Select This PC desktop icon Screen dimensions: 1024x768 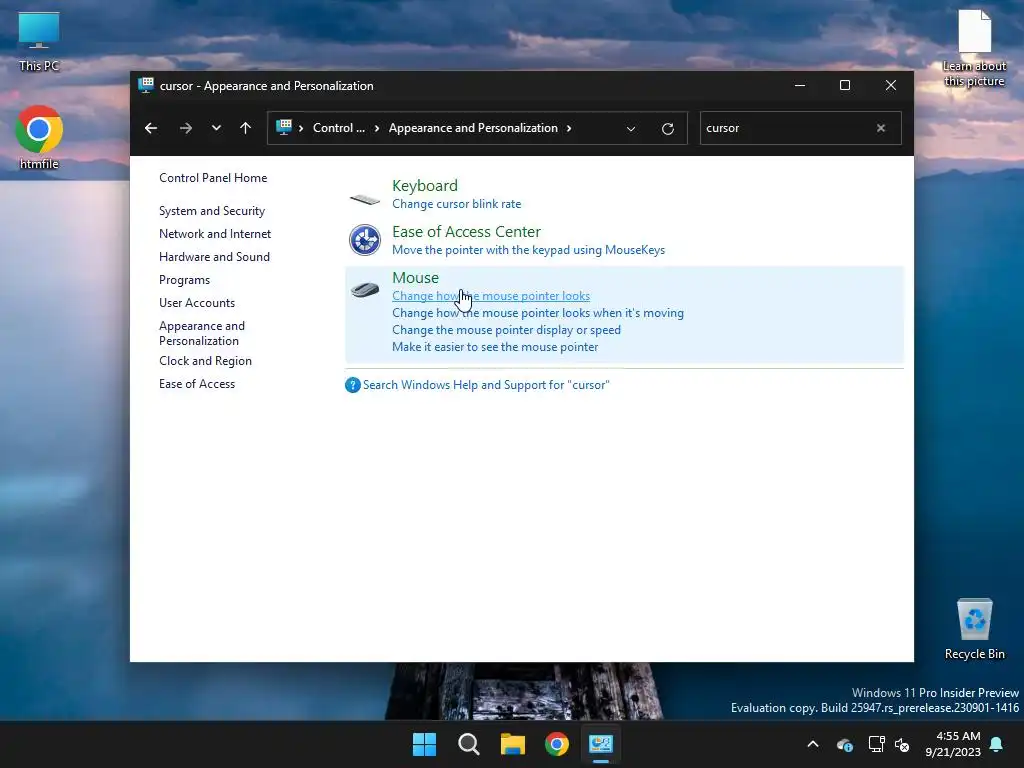click(x=39, y=41)
